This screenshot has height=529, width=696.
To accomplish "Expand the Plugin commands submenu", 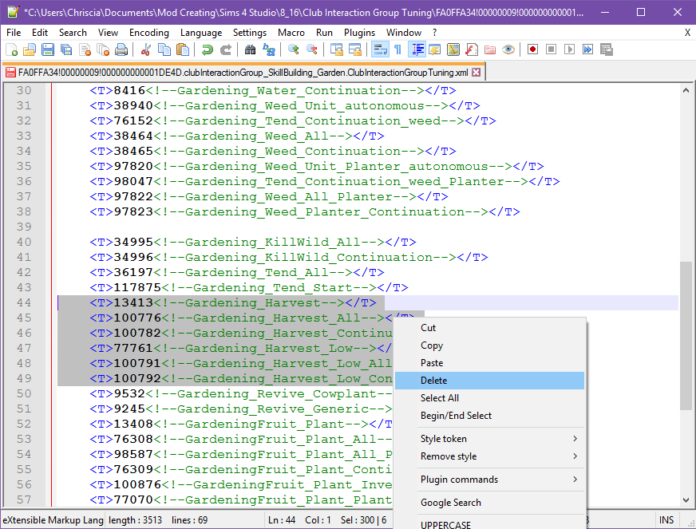I will pos(497,479).
